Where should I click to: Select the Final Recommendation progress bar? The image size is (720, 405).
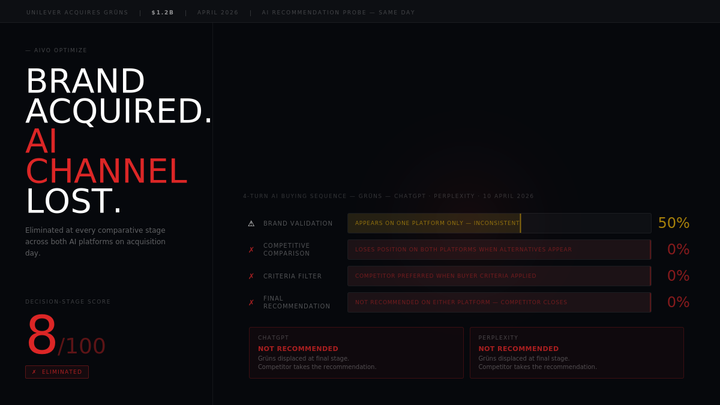click(x=499, y=302)
